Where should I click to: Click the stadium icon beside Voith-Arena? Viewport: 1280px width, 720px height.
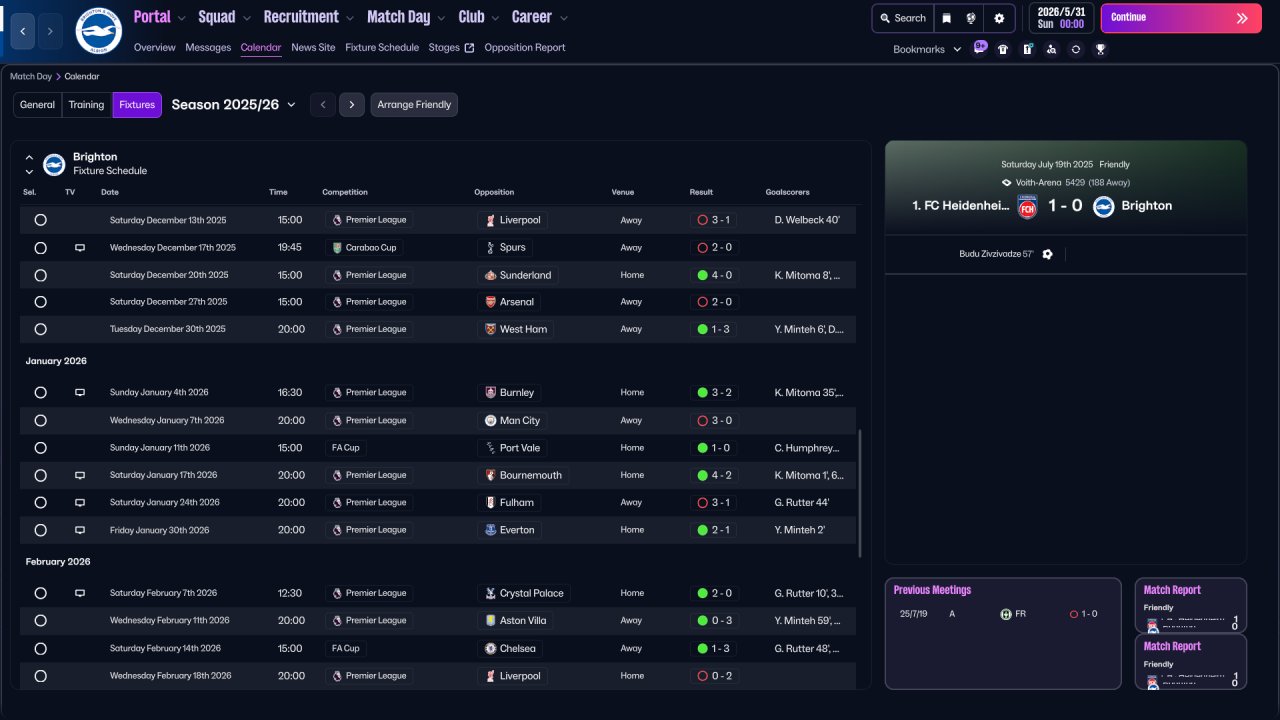pos(1007,183)
